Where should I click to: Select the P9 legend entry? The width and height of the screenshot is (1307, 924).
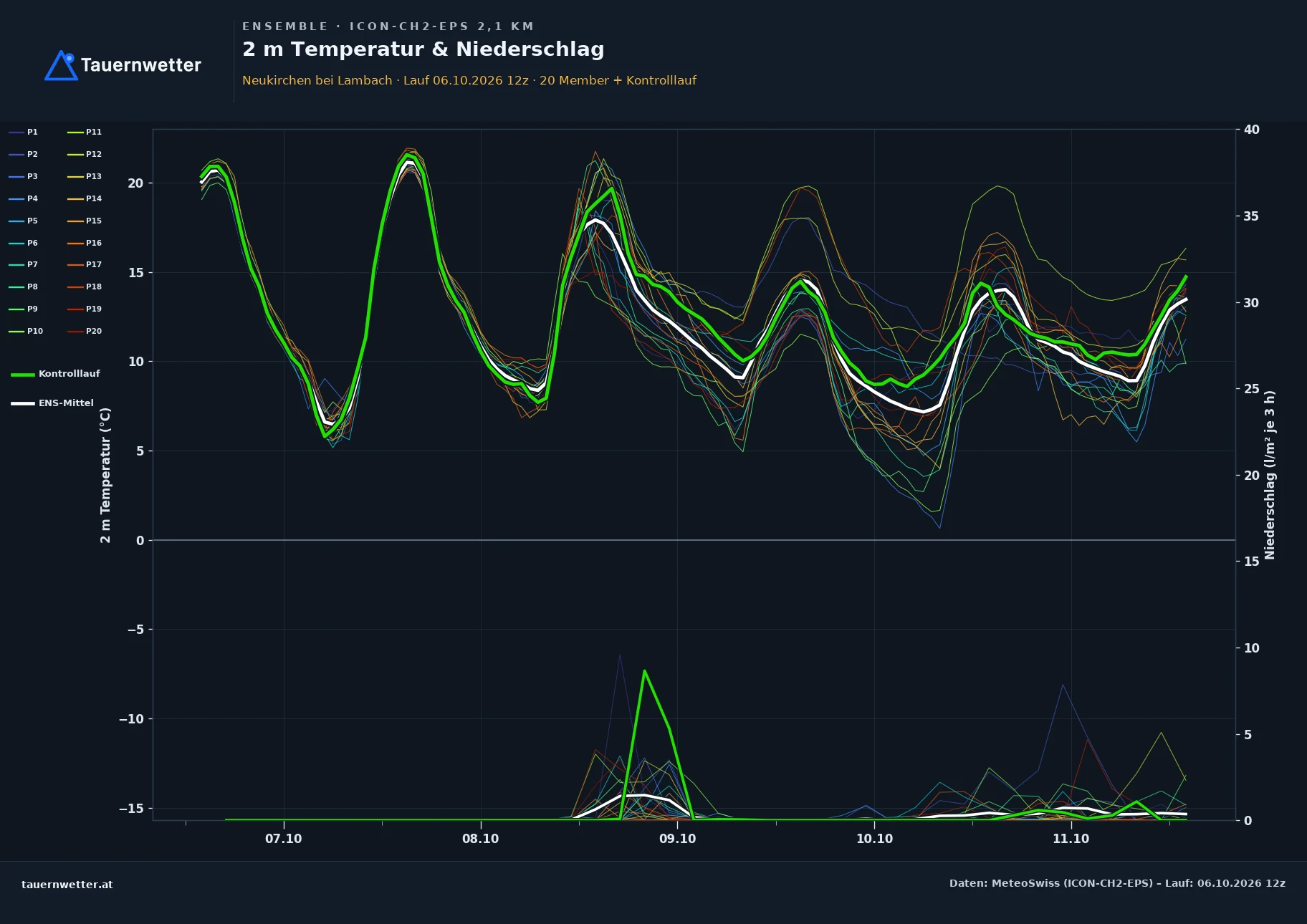pyautogui.click(x=24, y=309)
